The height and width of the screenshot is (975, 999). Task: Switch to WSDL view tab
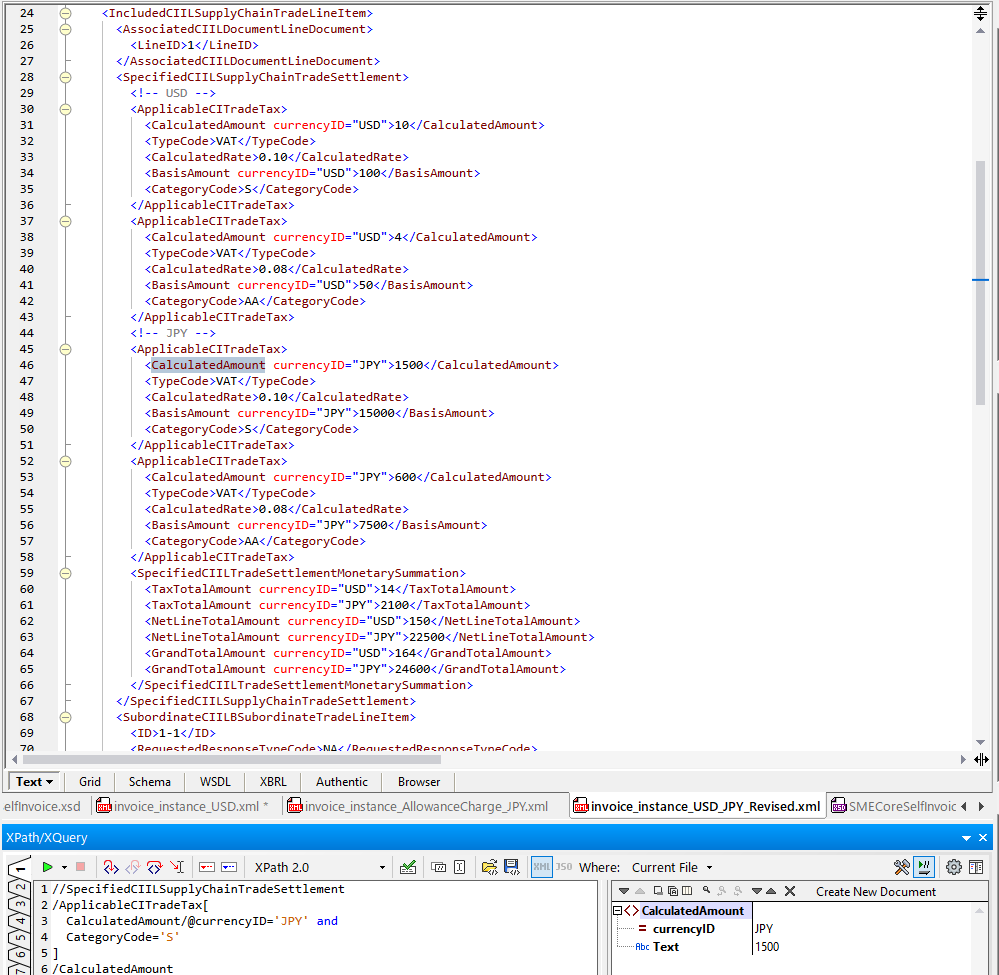215,781
